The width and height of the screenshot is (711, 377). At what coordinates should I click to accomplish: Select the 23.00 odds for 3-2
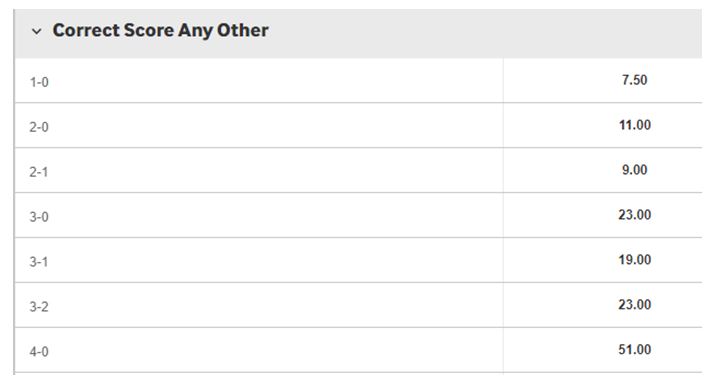pyautogui.click(x=635, y=304)
